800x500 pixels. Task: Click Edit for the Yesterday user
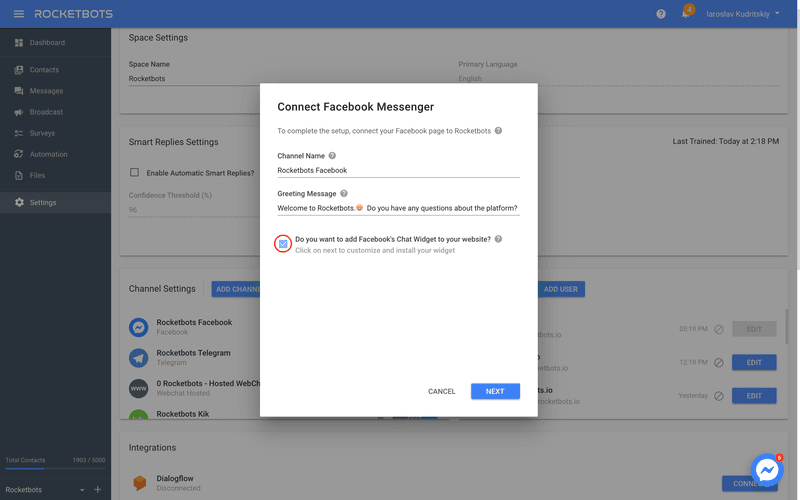pos(754,395)
